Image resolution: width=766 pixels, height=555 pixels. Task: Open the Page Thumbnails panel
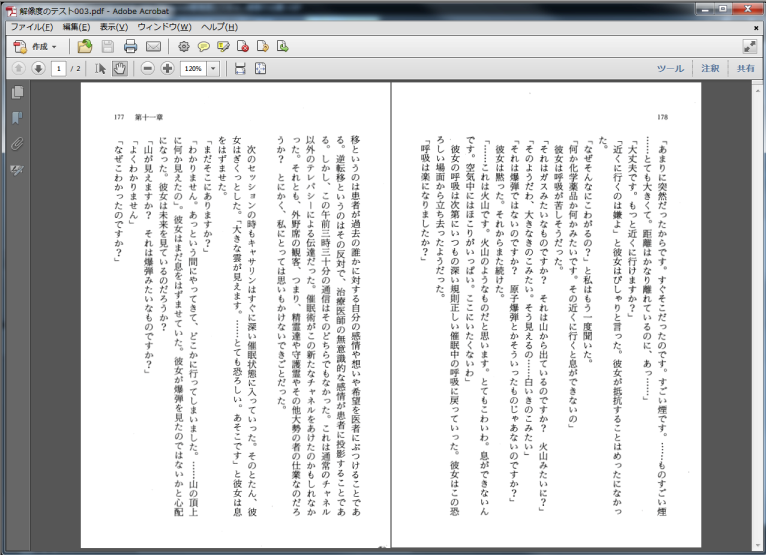point(17,93)
